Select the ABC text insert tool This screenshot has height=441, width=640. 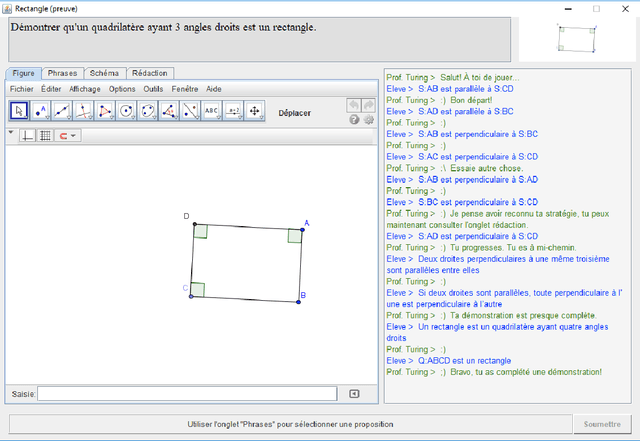click(x=211, y=110)
